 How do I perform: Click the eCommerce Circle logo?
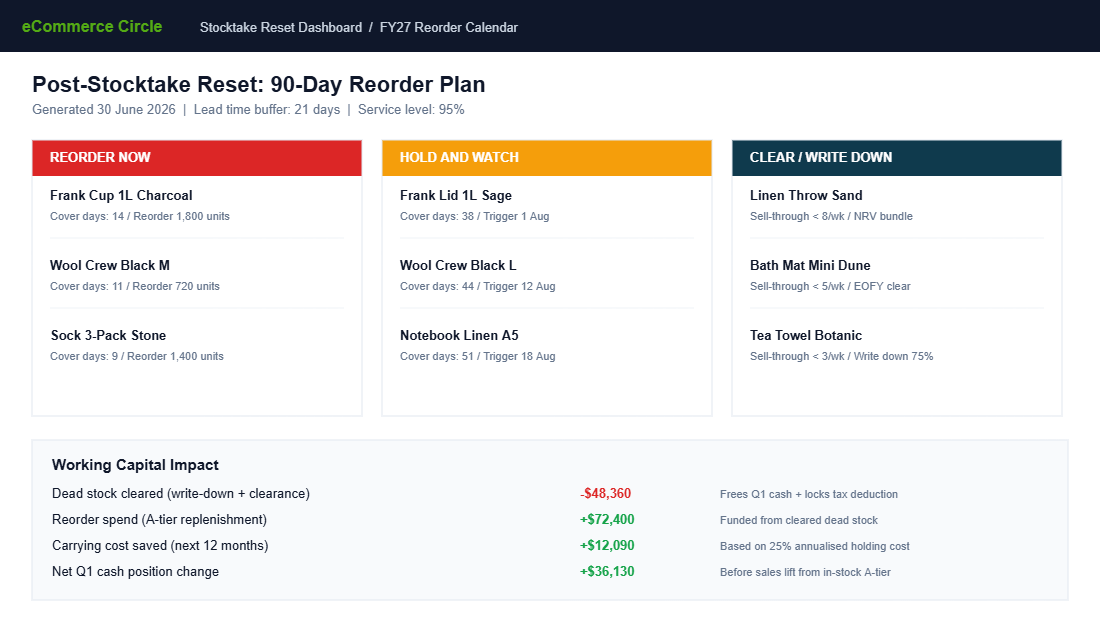92,27
